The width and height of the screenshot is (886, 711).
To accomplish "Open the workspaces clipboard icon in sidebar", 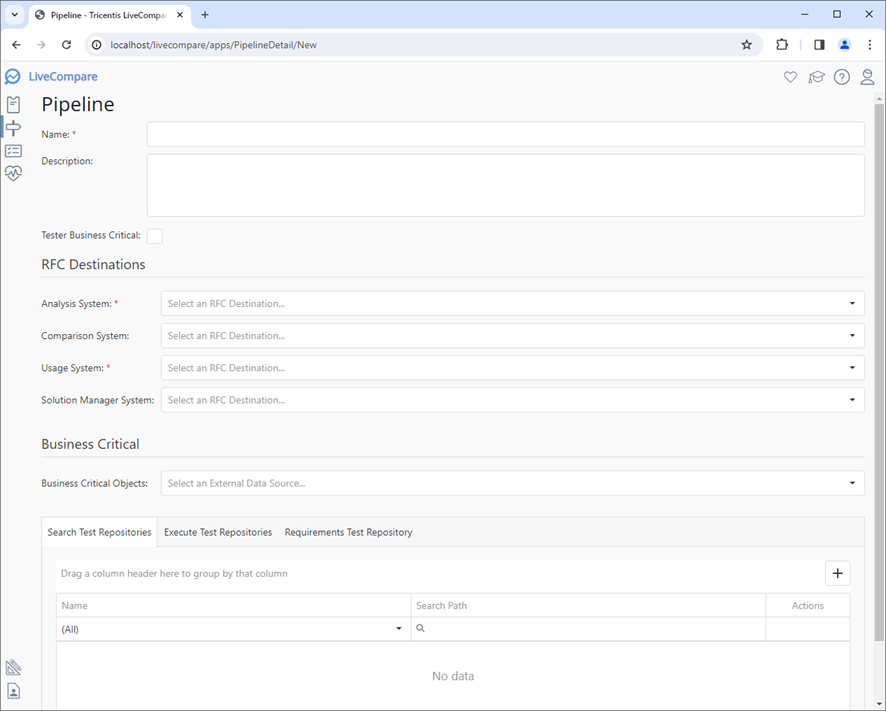I will click(13, 104).
